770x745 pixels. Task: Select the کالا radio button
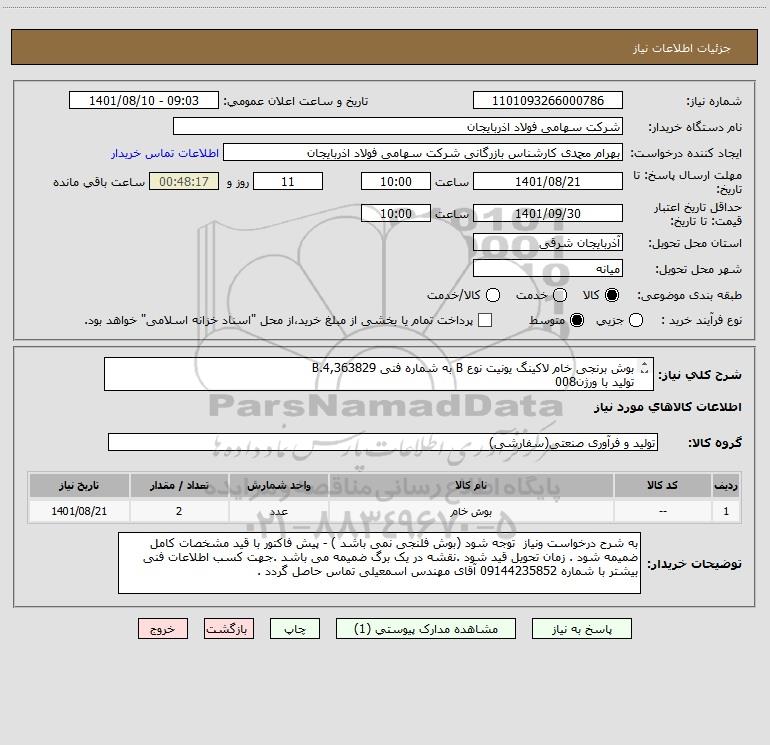(612, 295)
